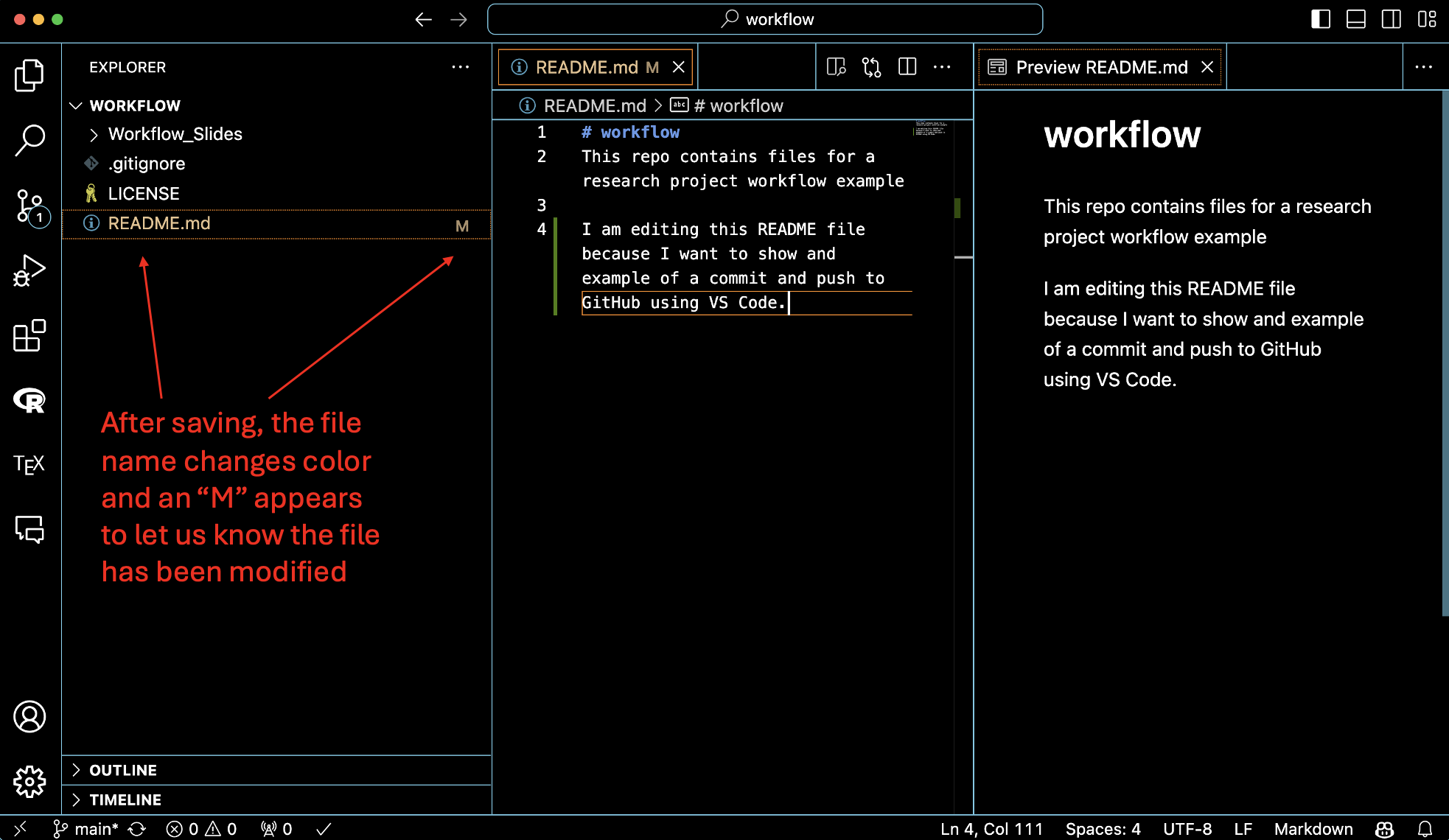Open the .gitignore file
The width and height of the screenshot is (1449, 840).
pyautogui.click(x=276, y=164)
